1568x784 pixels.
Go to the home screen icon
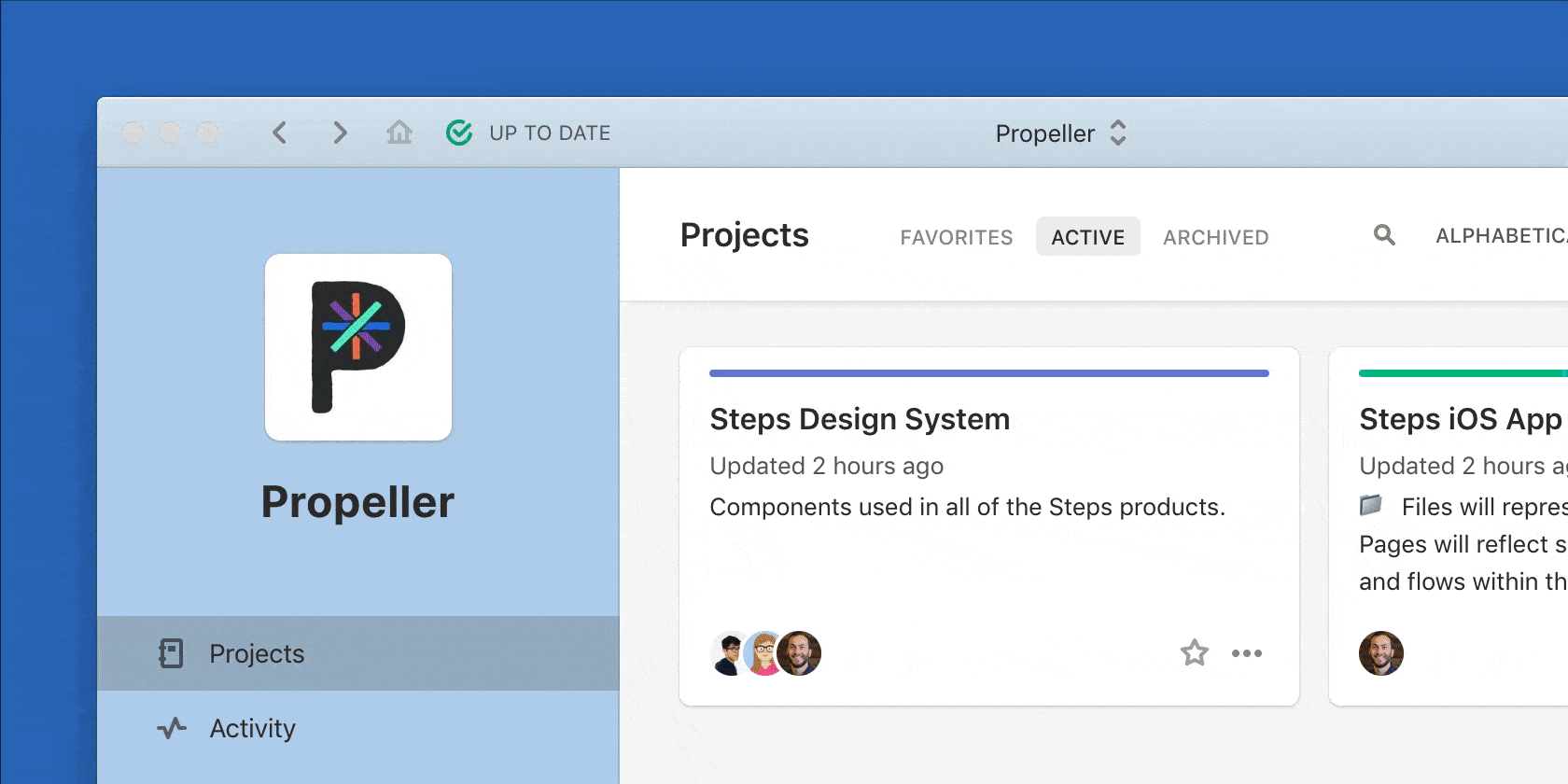399,133
